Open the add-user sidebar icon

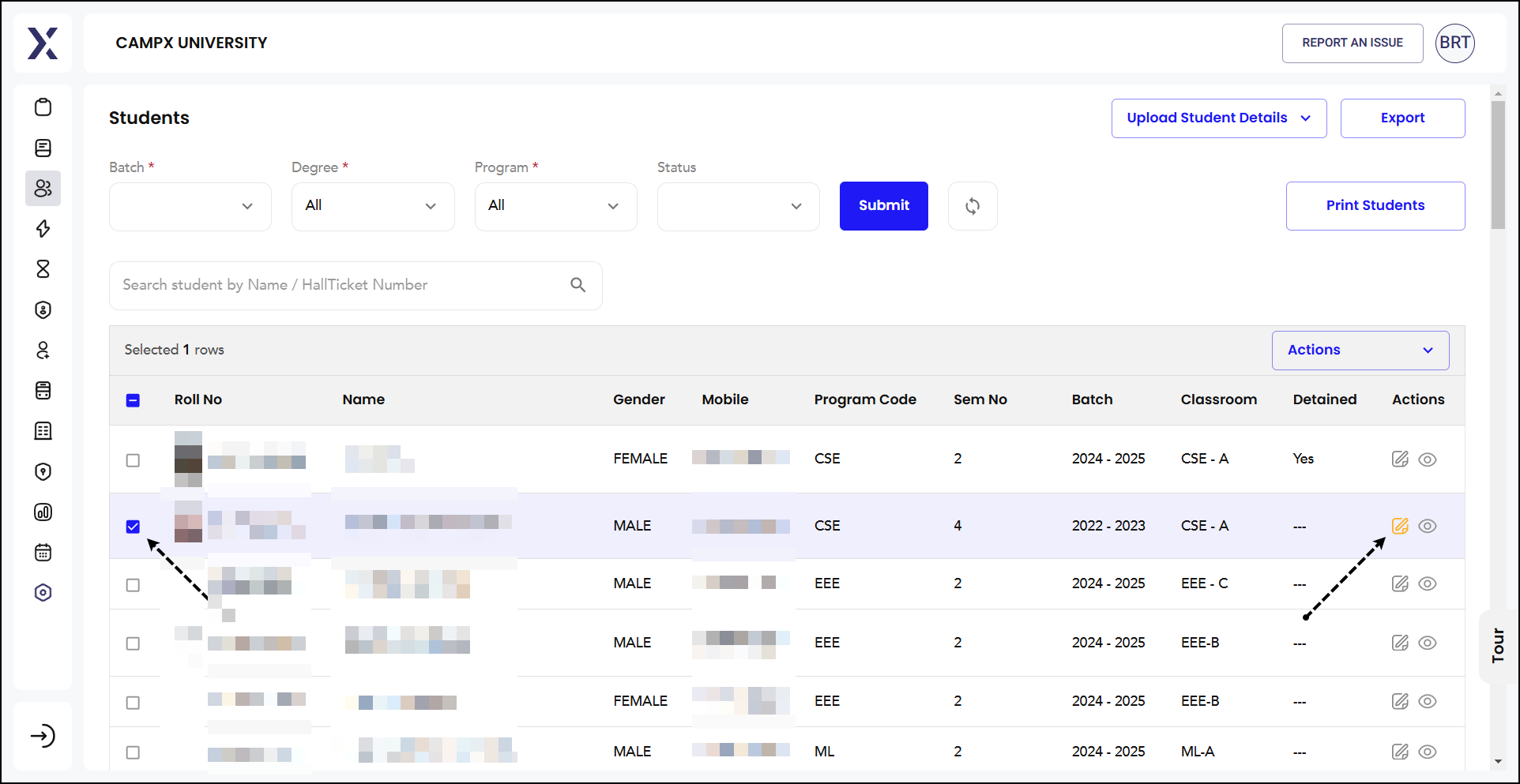click(x=43, y=350)
